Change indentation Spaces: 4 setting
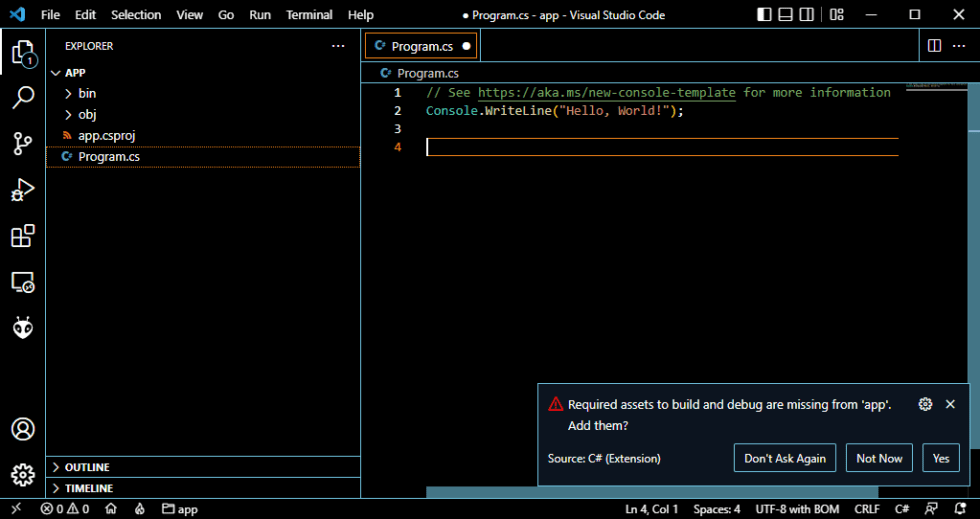The width and height of the screenshot is (980, 519). coord(717,509)
